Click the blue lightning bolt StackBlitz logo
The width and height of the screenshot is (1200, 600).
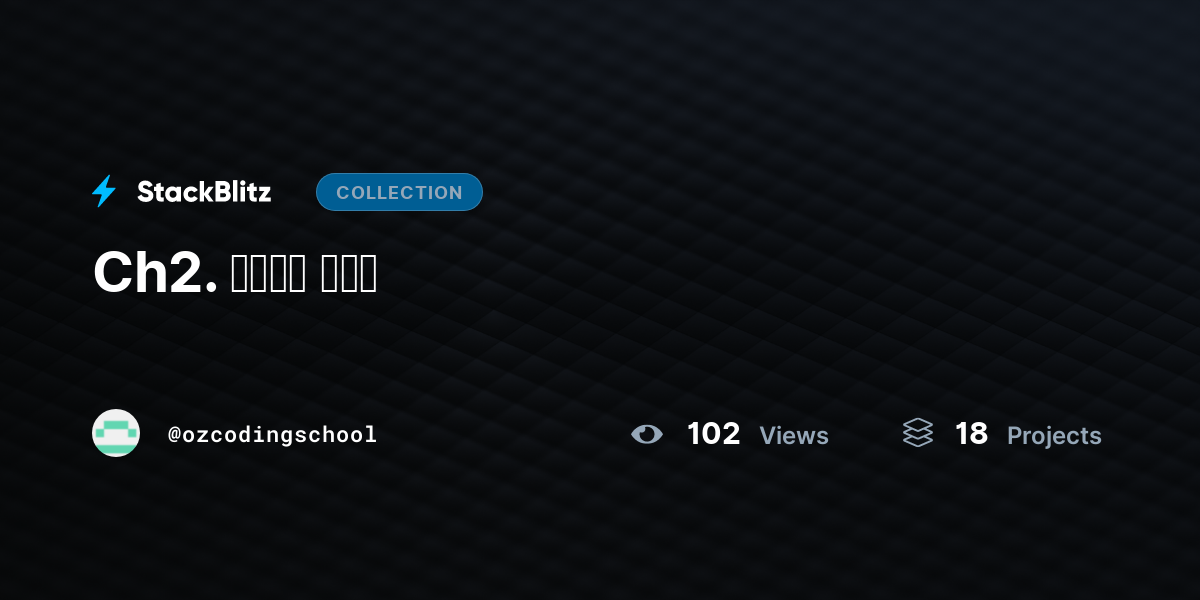tap(104, 191)
